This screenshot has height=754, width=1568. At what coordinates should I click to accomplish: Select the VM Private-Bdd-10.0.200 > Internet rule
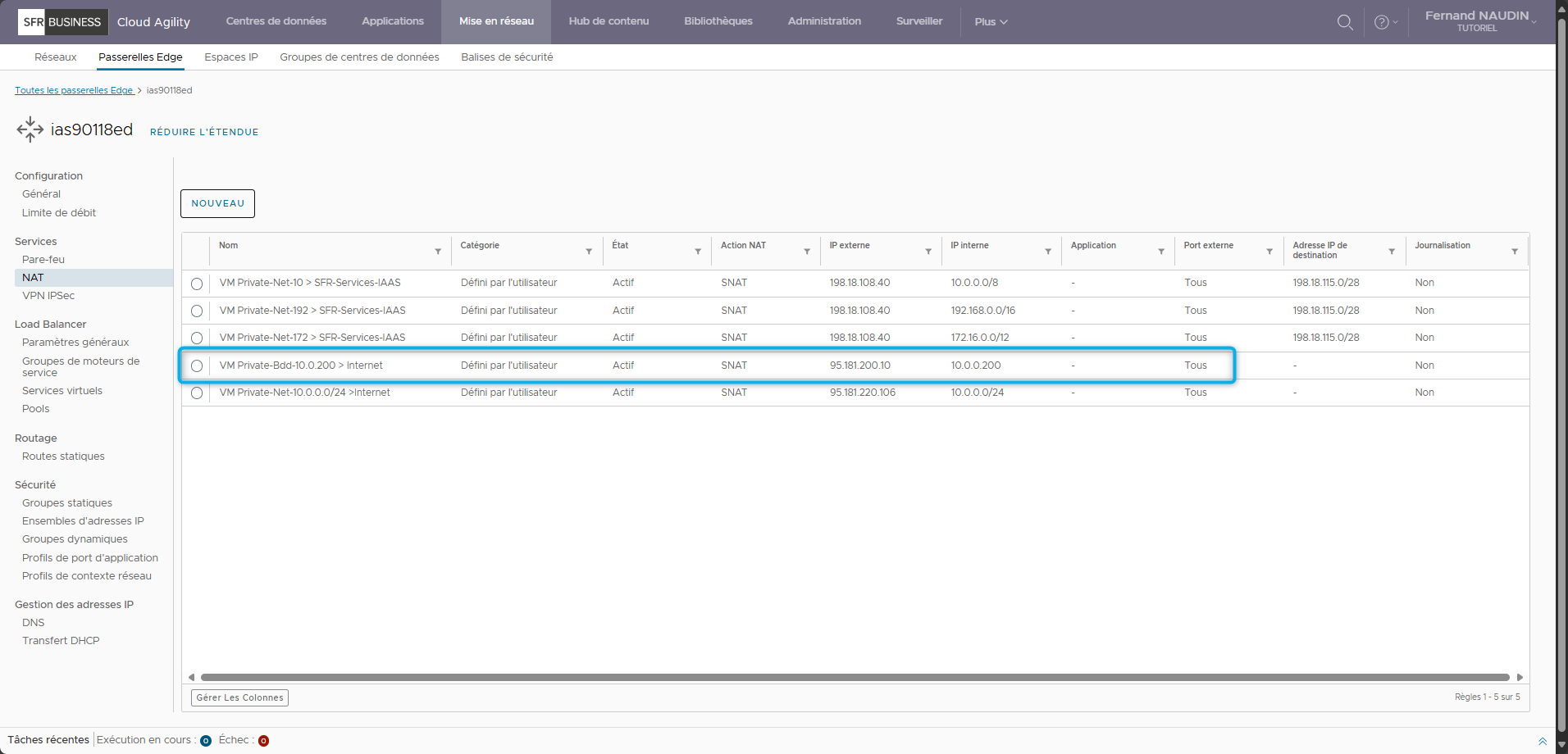196,366
